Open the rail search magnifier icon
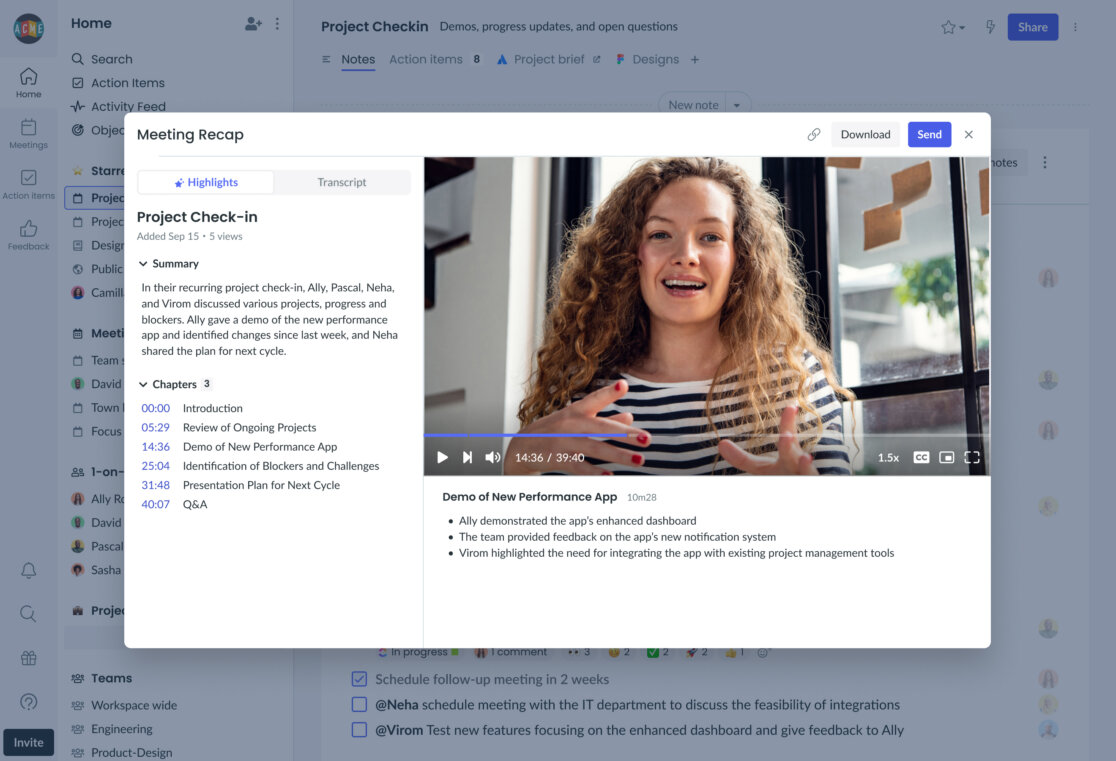1116x761 pixels. tap(28, 614)
